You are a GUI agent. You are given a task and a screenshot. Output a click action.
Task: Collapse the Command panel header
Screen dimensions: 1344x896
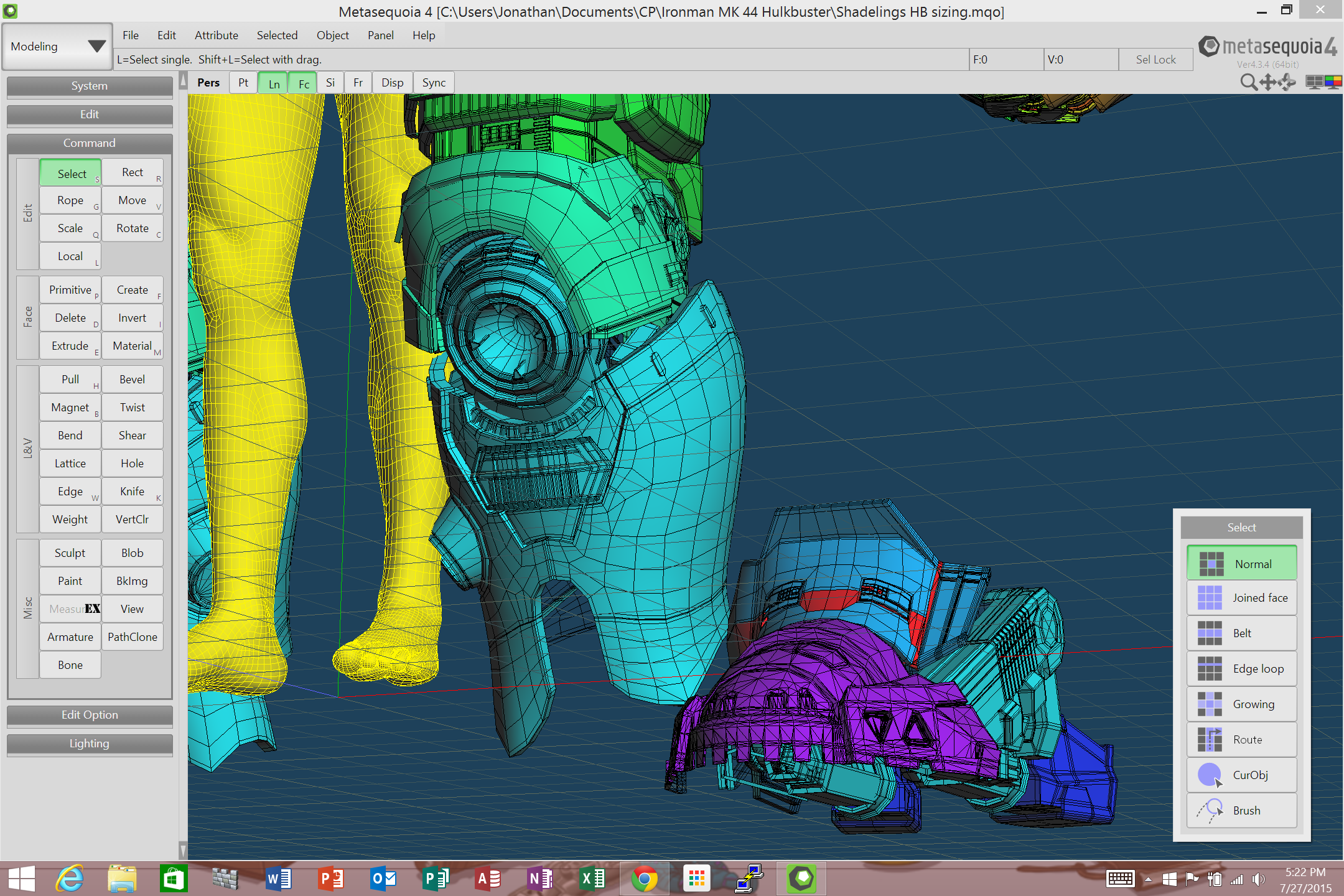coord(90,143)
